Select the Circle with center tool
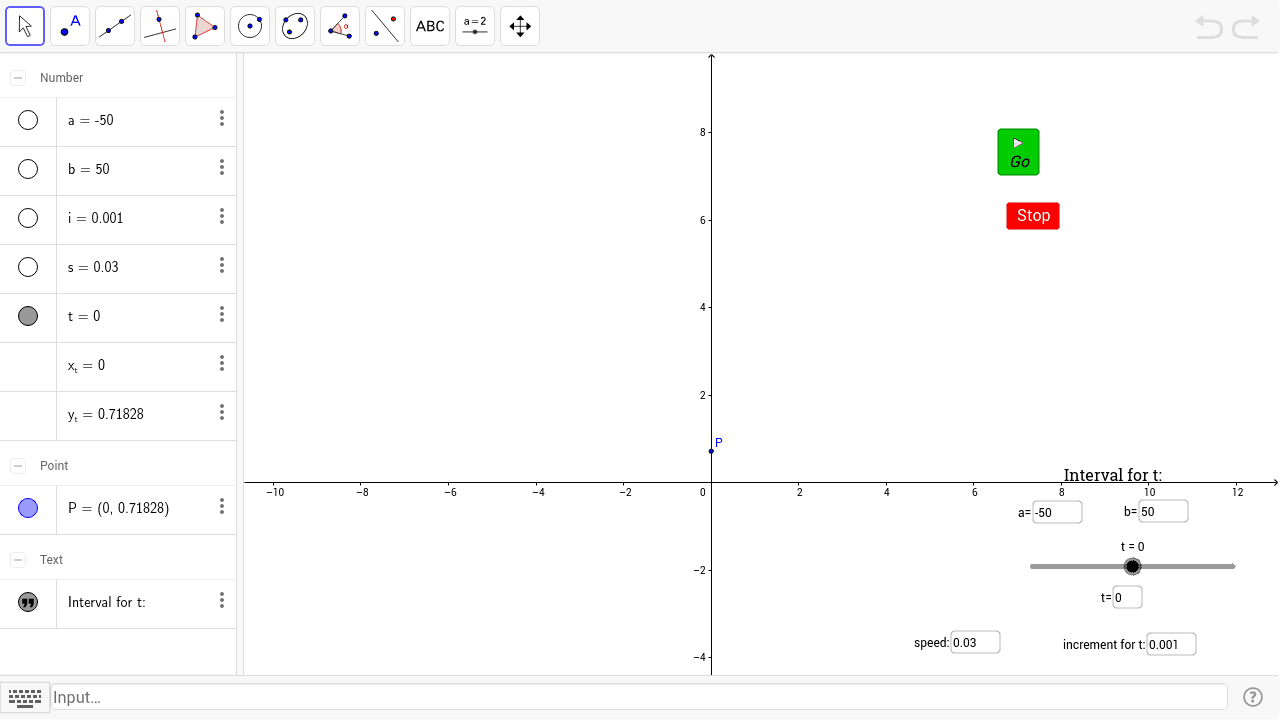 [x=250, y=26]
